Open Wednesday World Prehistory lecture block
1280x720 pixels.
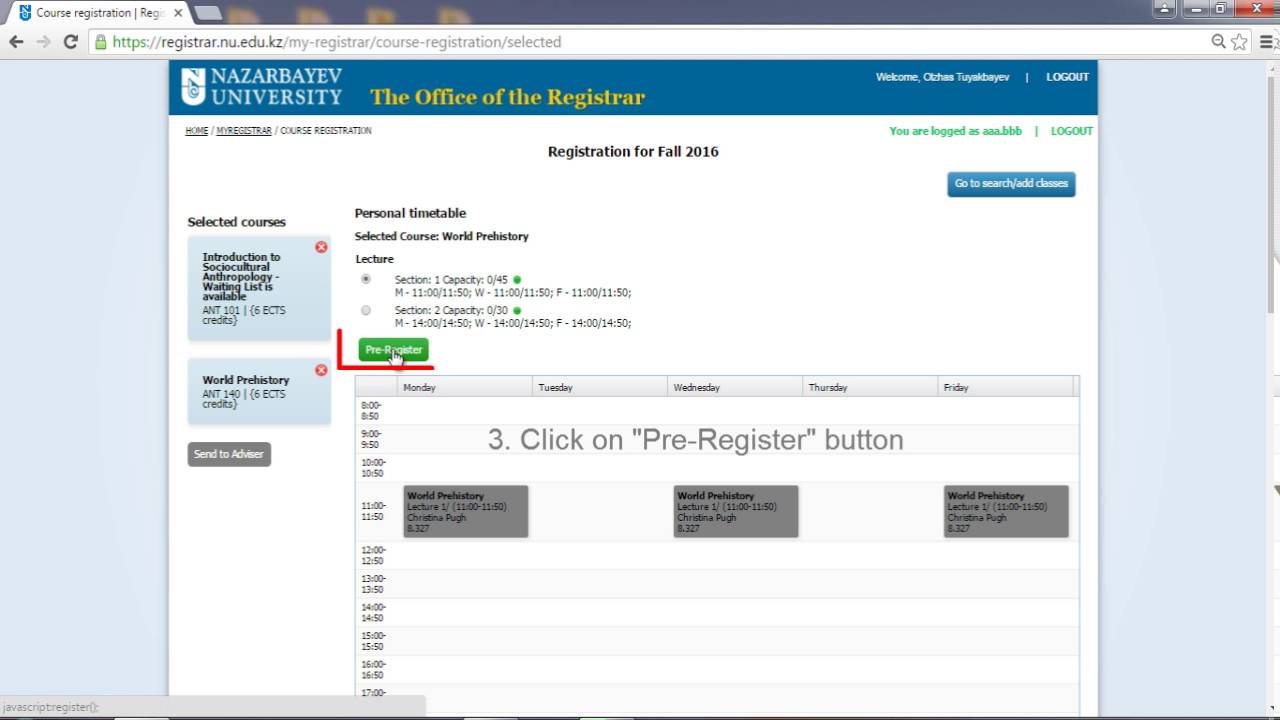click(736, 511)
